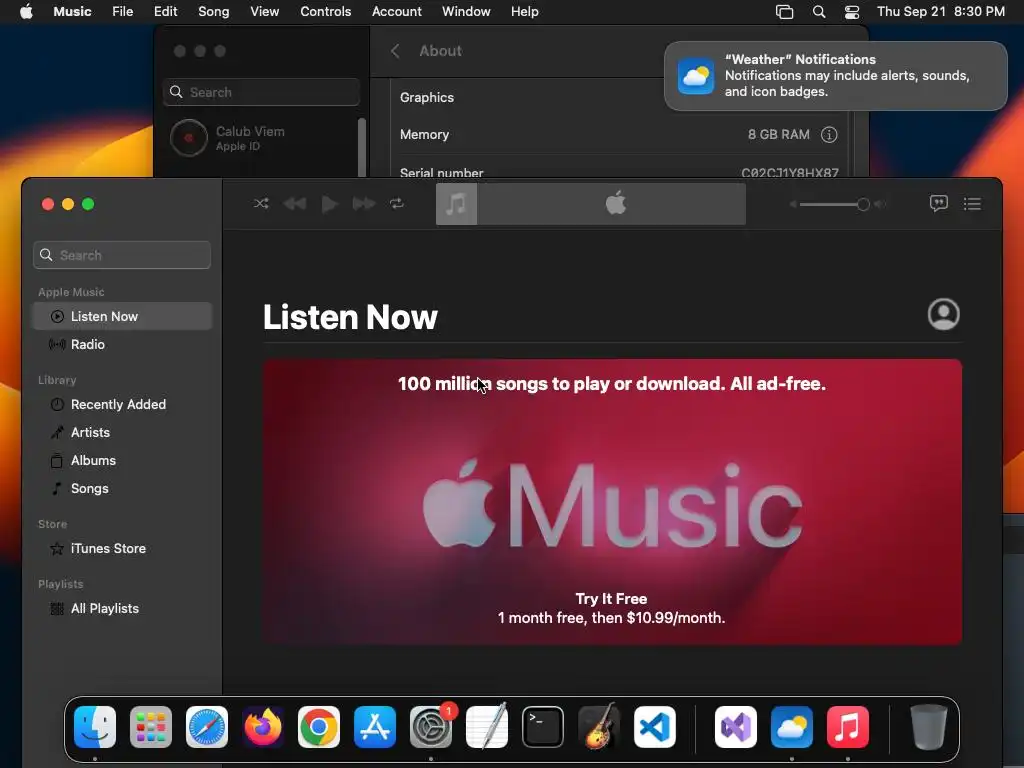Open TextEdit from the Dock
Screen dimensions: 1024x768
(487, 727)
